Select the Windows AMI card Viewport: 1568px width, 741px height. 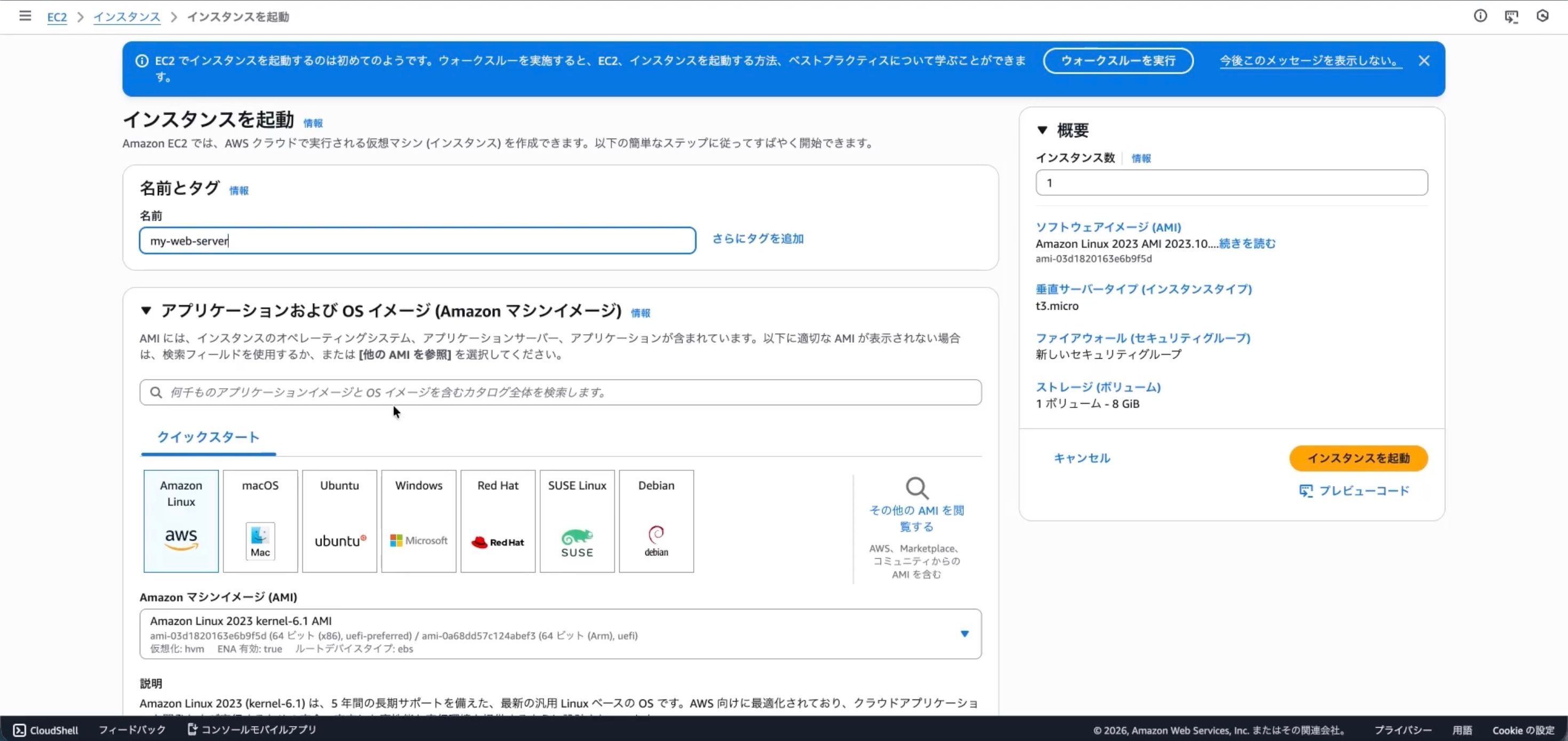(418, 521)
